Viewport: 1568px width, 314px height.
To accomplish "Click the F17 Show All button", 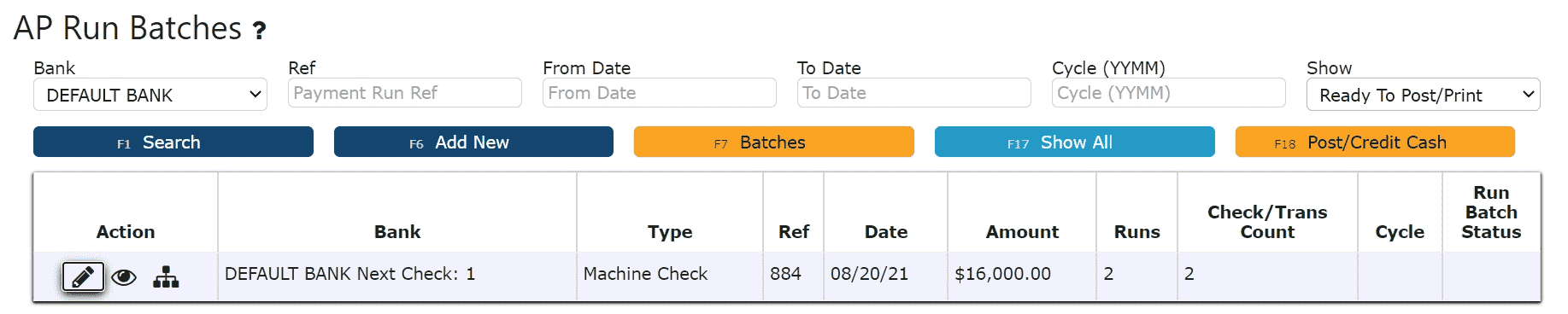I will pyautogui.click(x=1075, y=142).
